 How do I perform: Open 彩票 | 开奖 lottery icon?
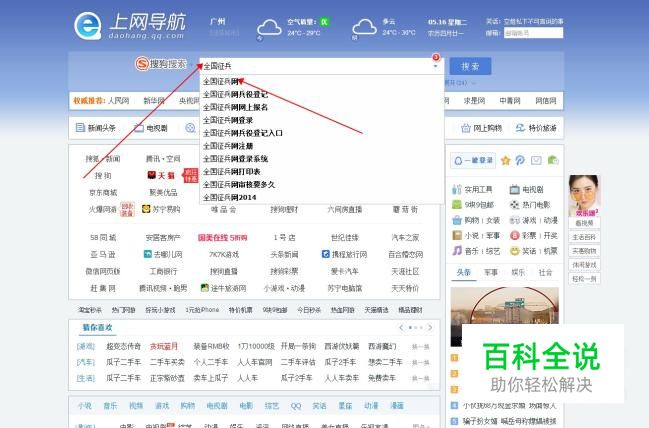(514, 236)
